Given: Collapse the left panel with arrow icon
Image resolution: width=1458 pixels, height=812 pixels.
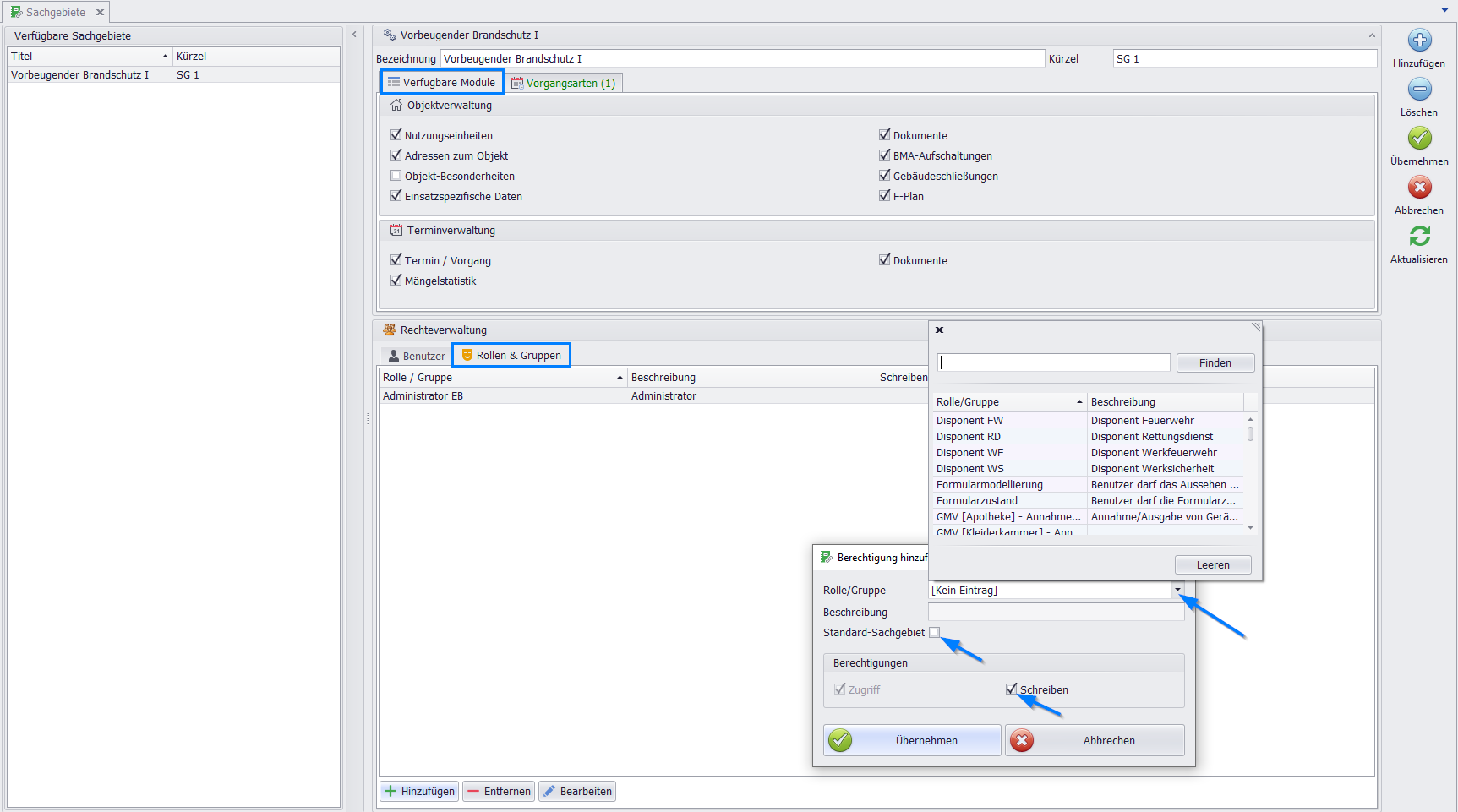Looking at the screenshot, I should tap(354, 35).
